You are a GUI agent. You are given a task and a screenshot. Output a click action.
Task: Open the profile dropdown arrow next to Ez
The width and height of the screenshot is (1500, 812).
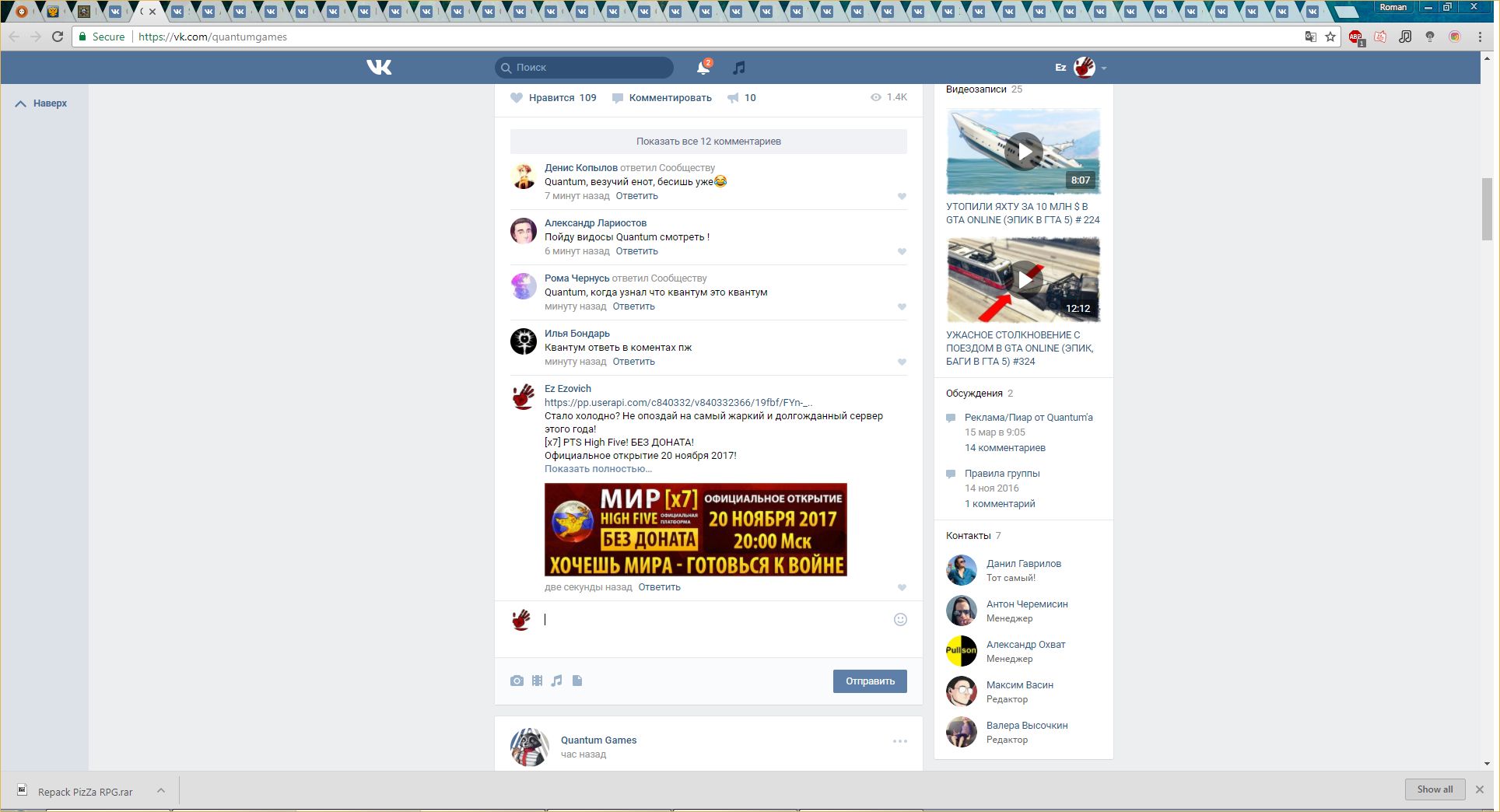point(1104,68)
